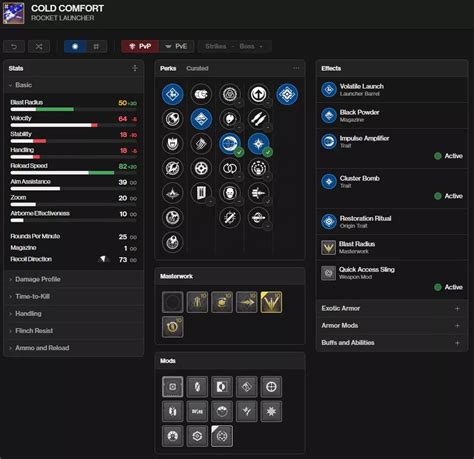Select the PvE mode toggle
Screen dimensions: 474x459
176,46
